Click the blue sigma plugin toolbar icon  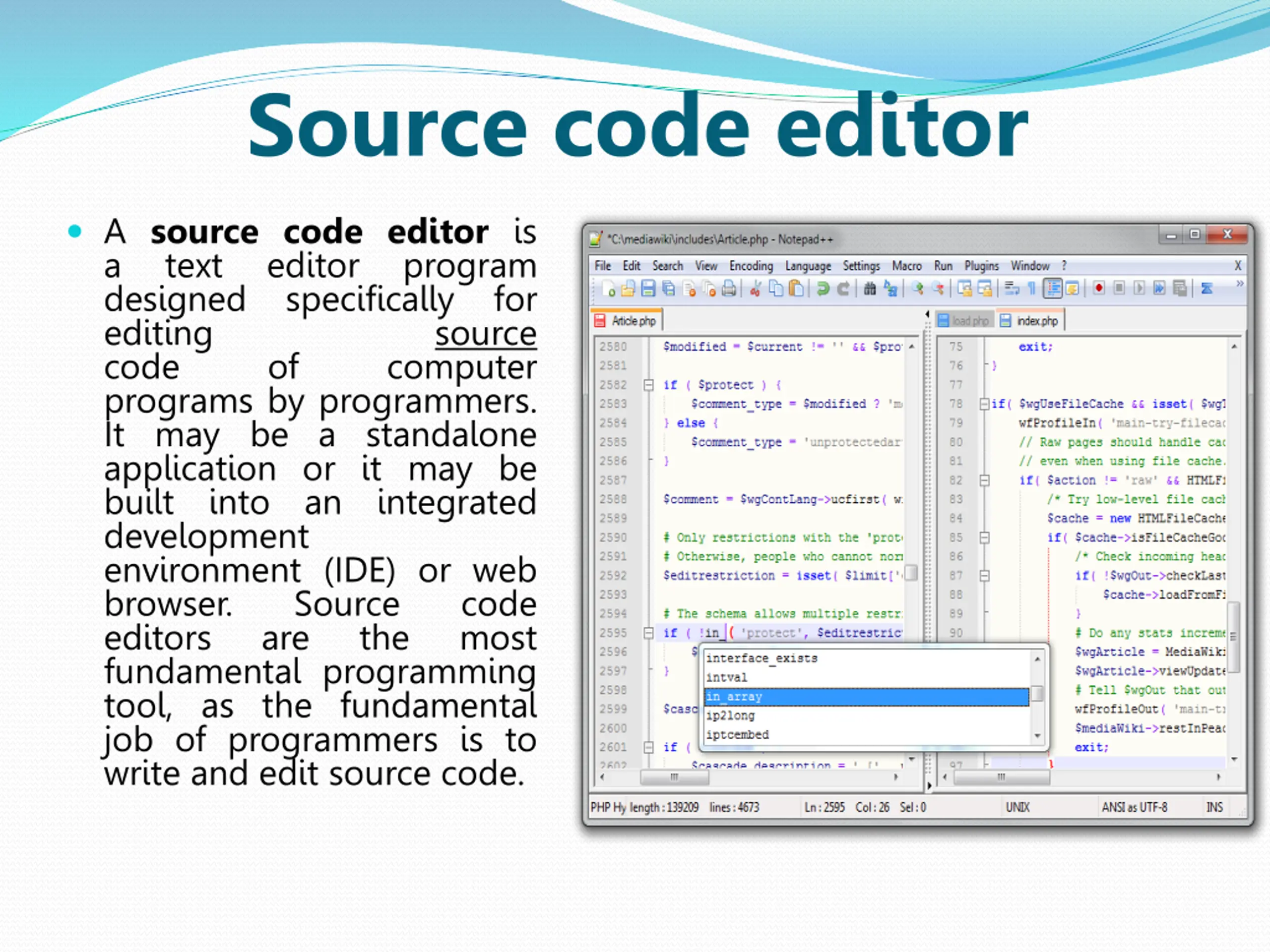coord(1206,288)
